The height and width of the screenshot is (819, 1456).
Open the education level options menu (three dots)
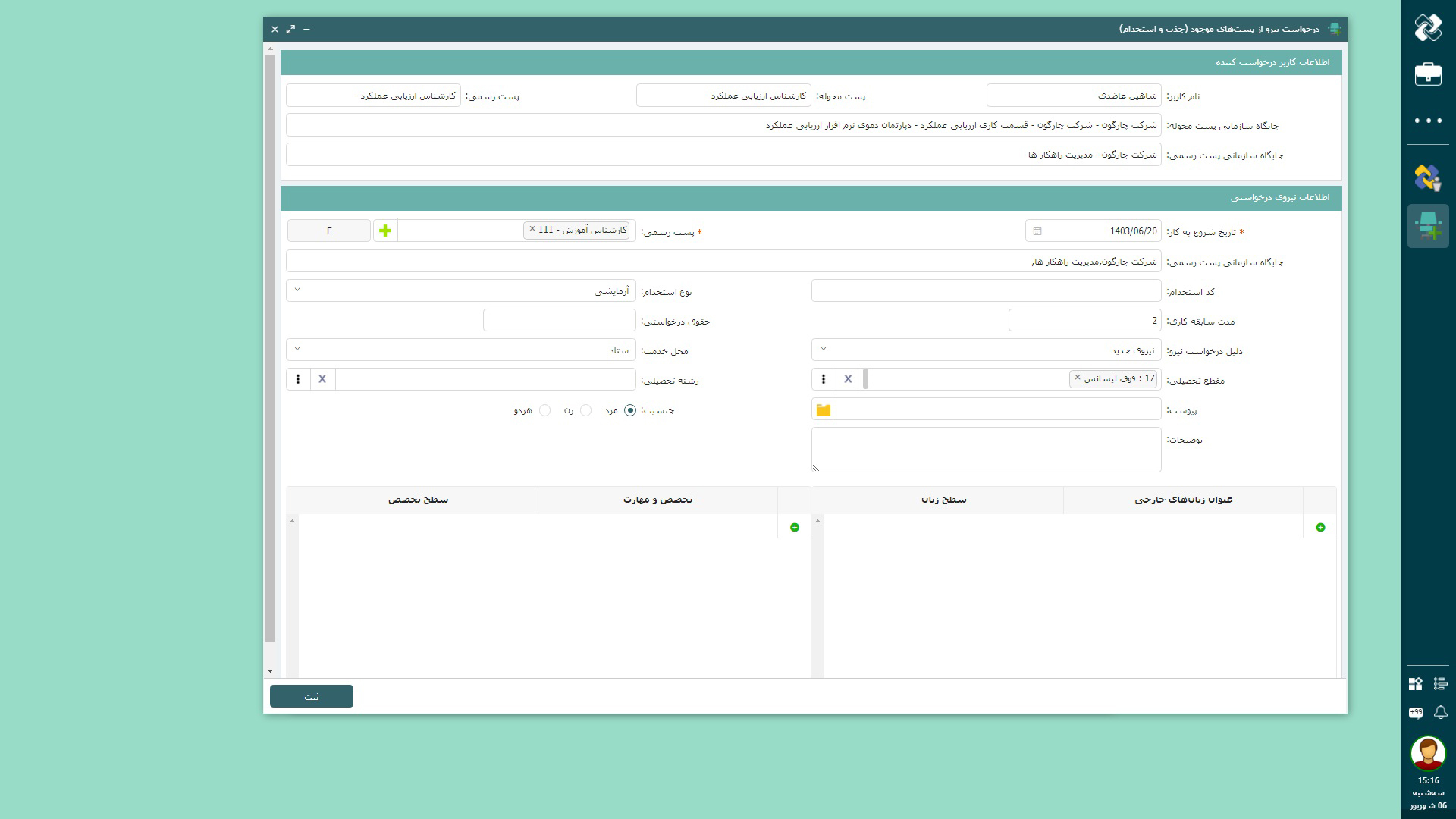pyautogui.click(x=824, y=379)
